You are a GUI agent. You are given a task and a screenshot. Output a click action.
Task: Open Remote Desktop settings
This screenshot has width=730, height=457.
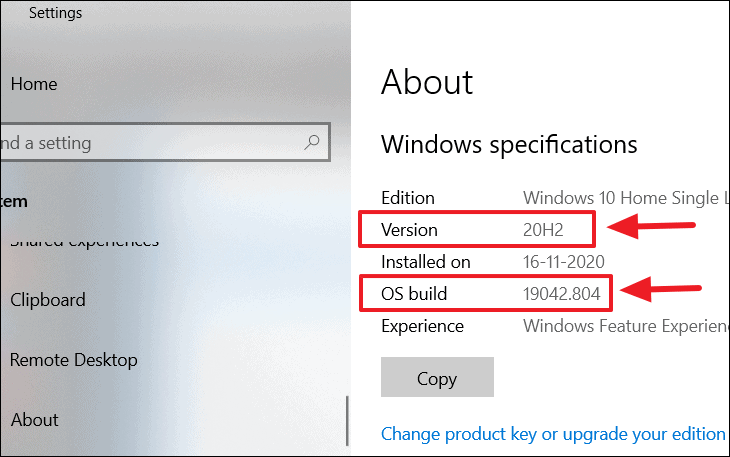[x=74, y=360]
